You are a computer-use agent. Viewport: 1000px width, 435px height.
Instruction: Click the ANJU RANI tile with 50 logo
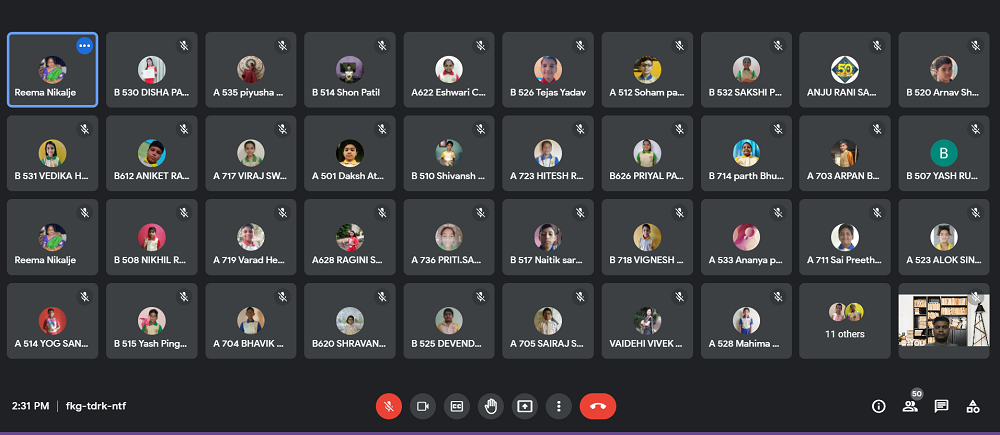pyautogui.click(x=844, y=70)
